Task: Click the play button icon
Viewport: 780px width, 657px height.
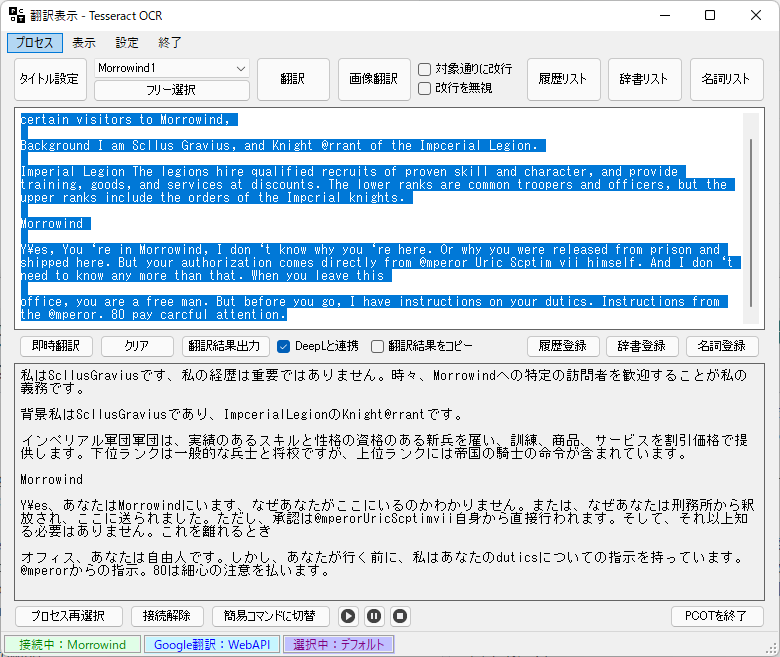Action: pos(348,616)
